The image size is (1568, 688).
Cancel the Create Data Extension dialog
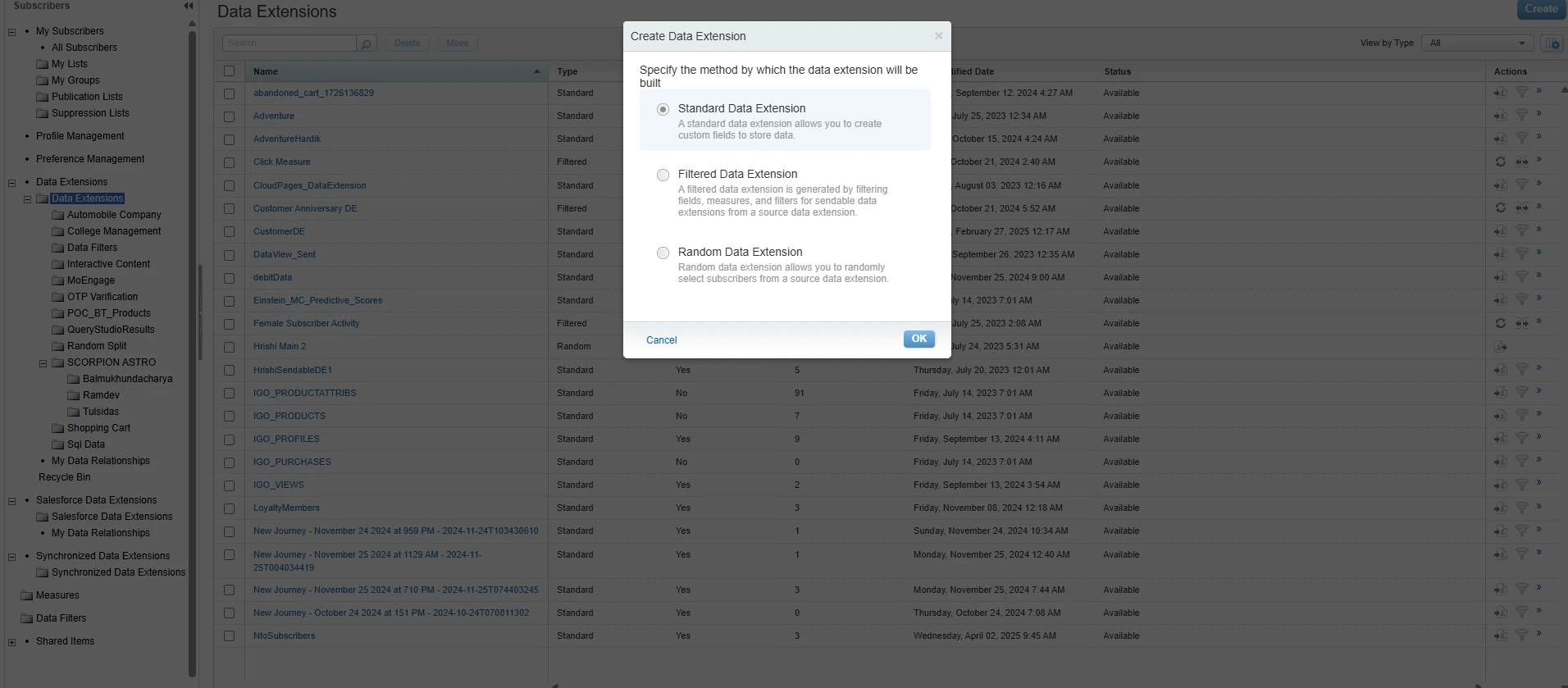tap(661, 340)
